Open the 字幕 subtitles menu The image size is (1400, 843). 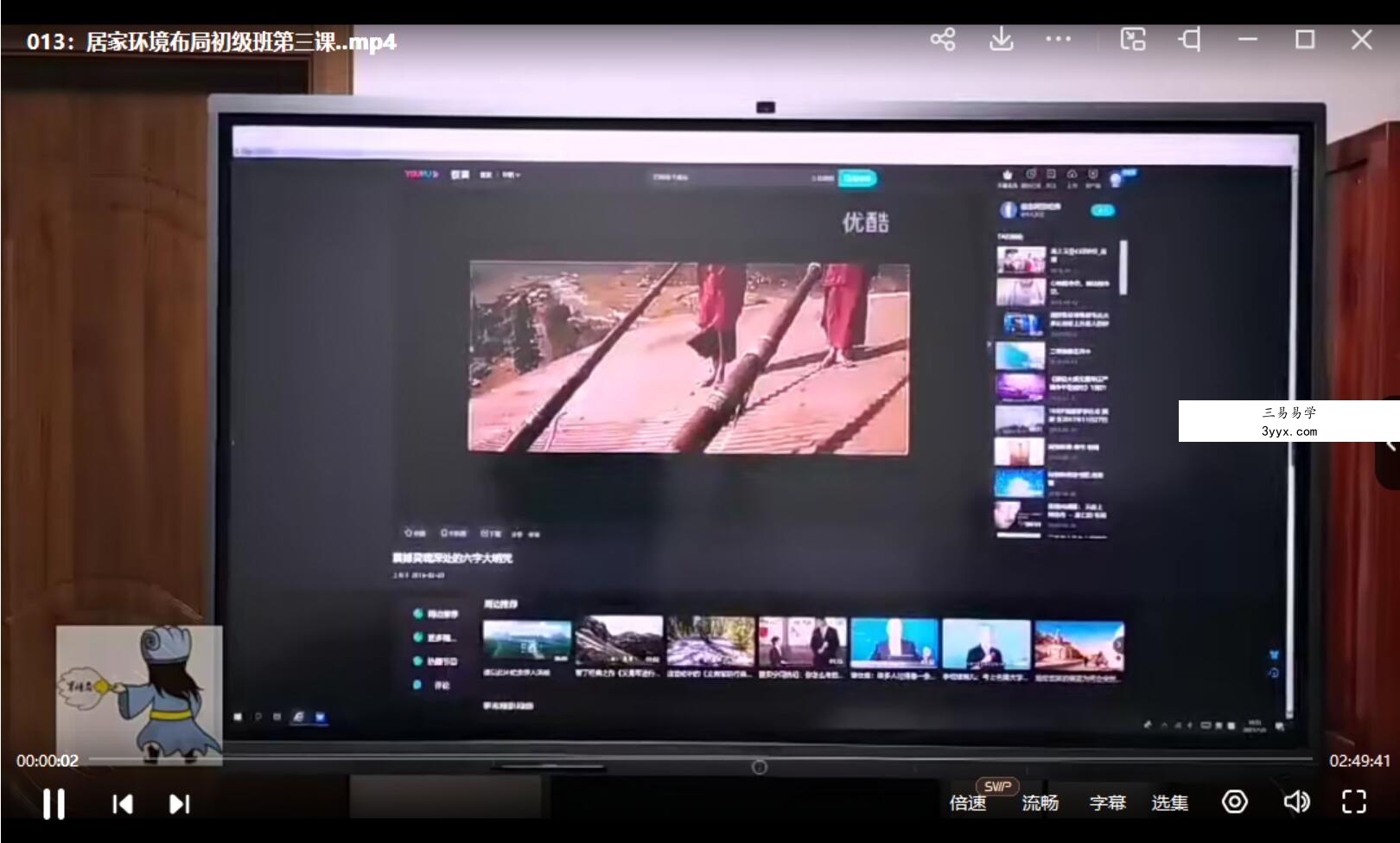1108,803
